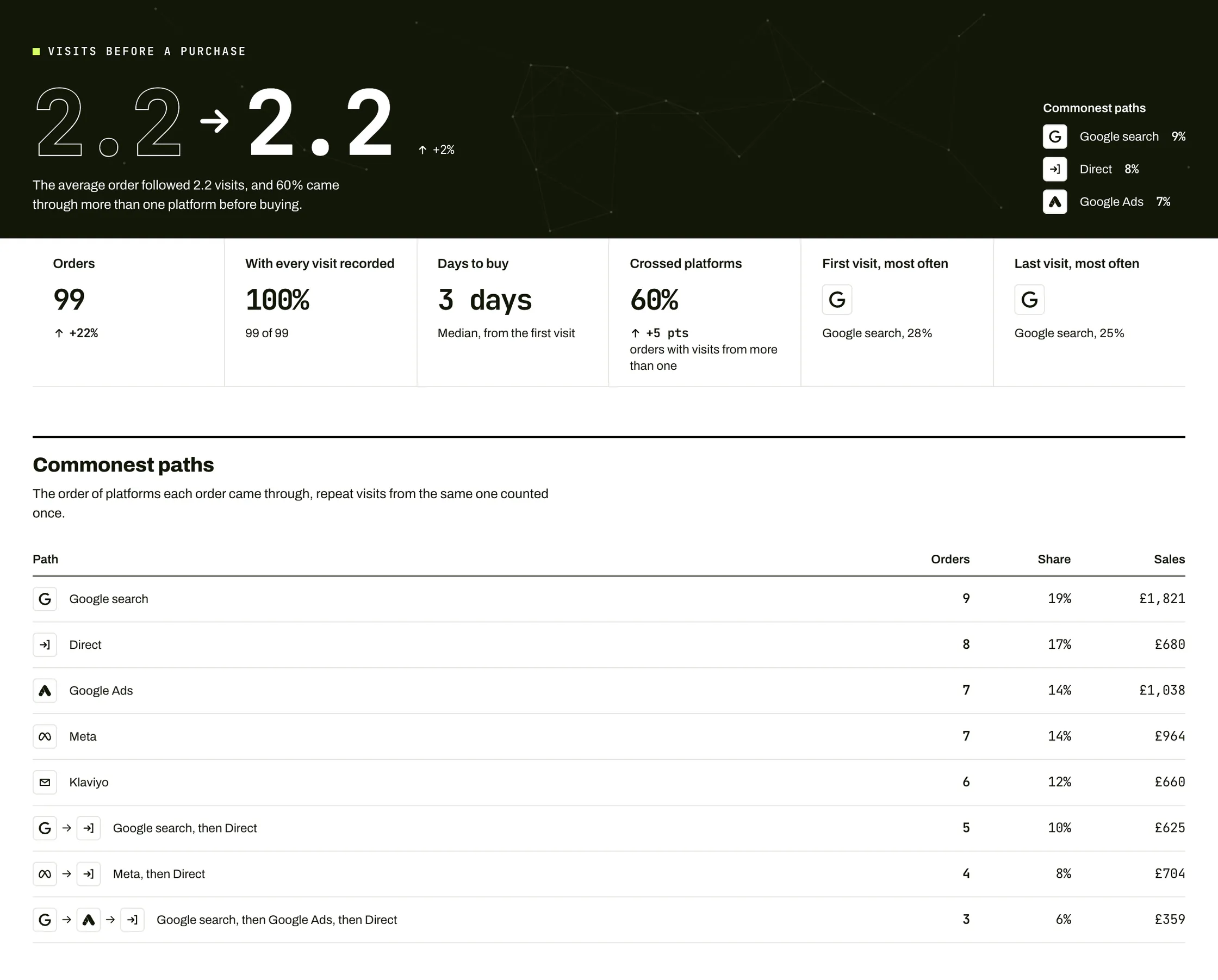Click the Direct icon in 'Google search, then Direct' row
1218x980 pixels.
point(89,828)
